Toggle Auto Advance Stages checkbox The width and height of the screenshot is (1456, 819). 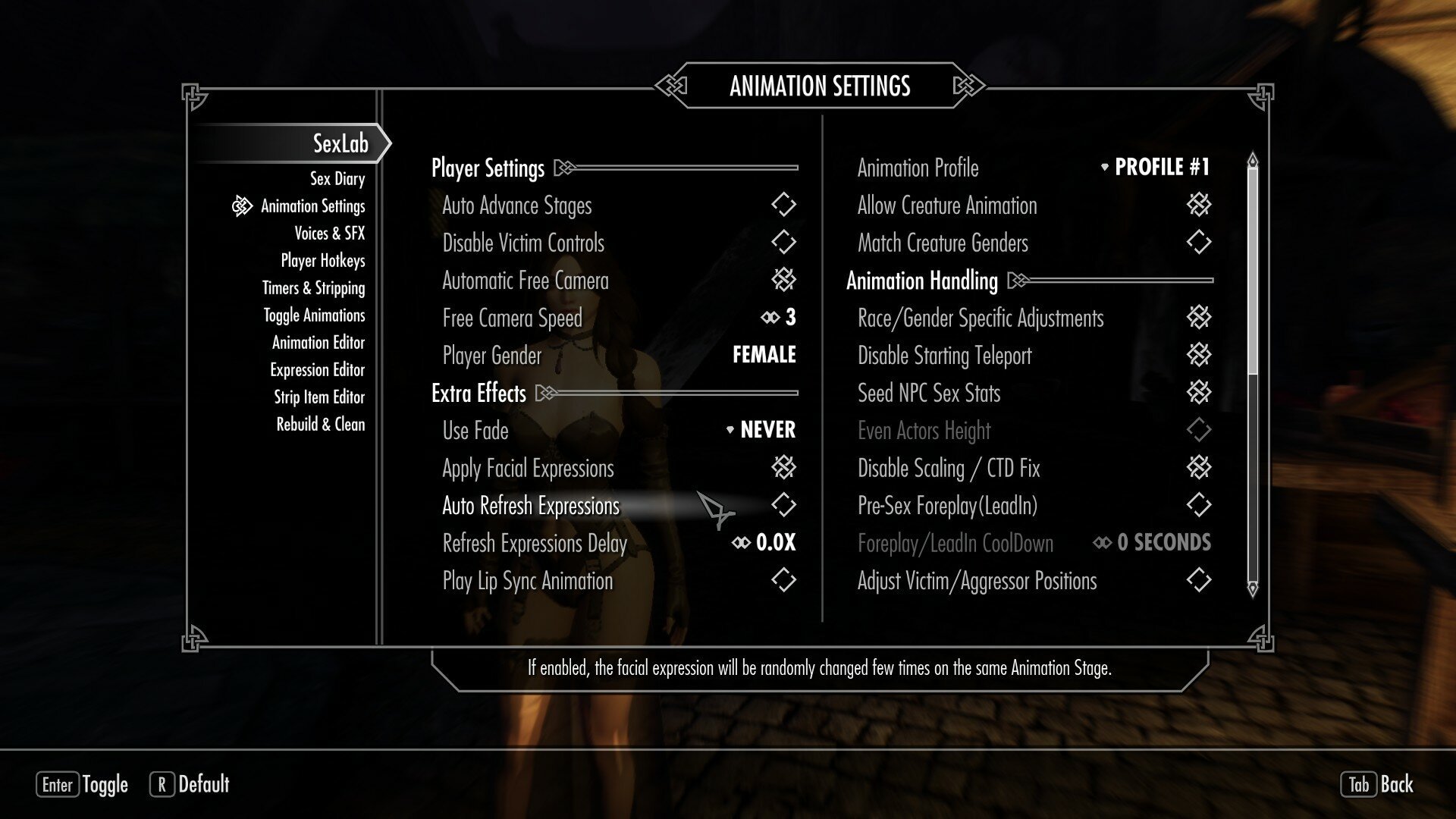pyautogui.click(x=783, y=204)
